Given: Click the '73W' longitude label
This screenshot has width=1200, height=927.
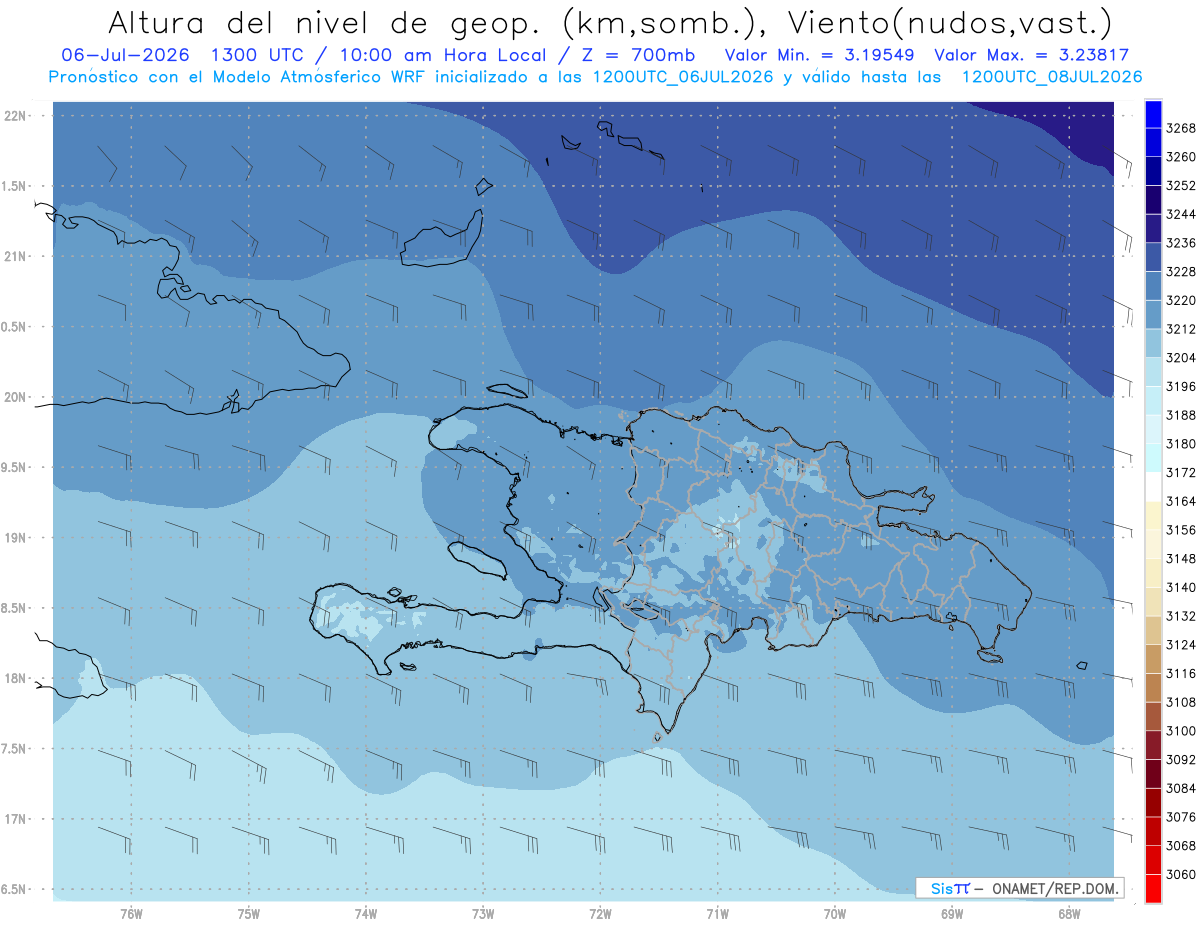Looking at the screenshot, I should (483, 914).
